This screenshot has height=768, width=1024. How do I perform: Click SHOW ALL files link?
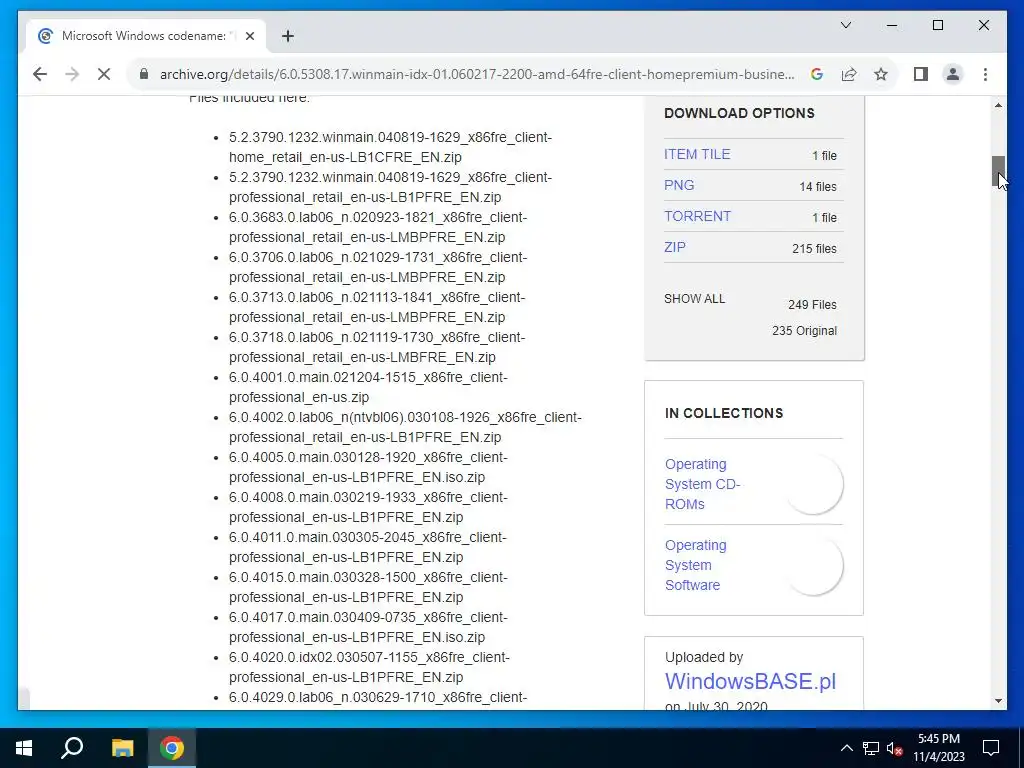[694, 299]
